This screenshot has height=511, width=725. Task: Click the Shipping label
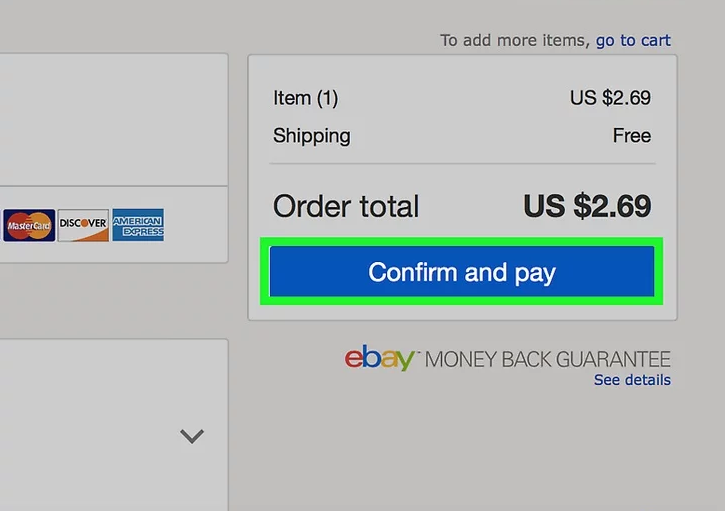click(312, 136)
